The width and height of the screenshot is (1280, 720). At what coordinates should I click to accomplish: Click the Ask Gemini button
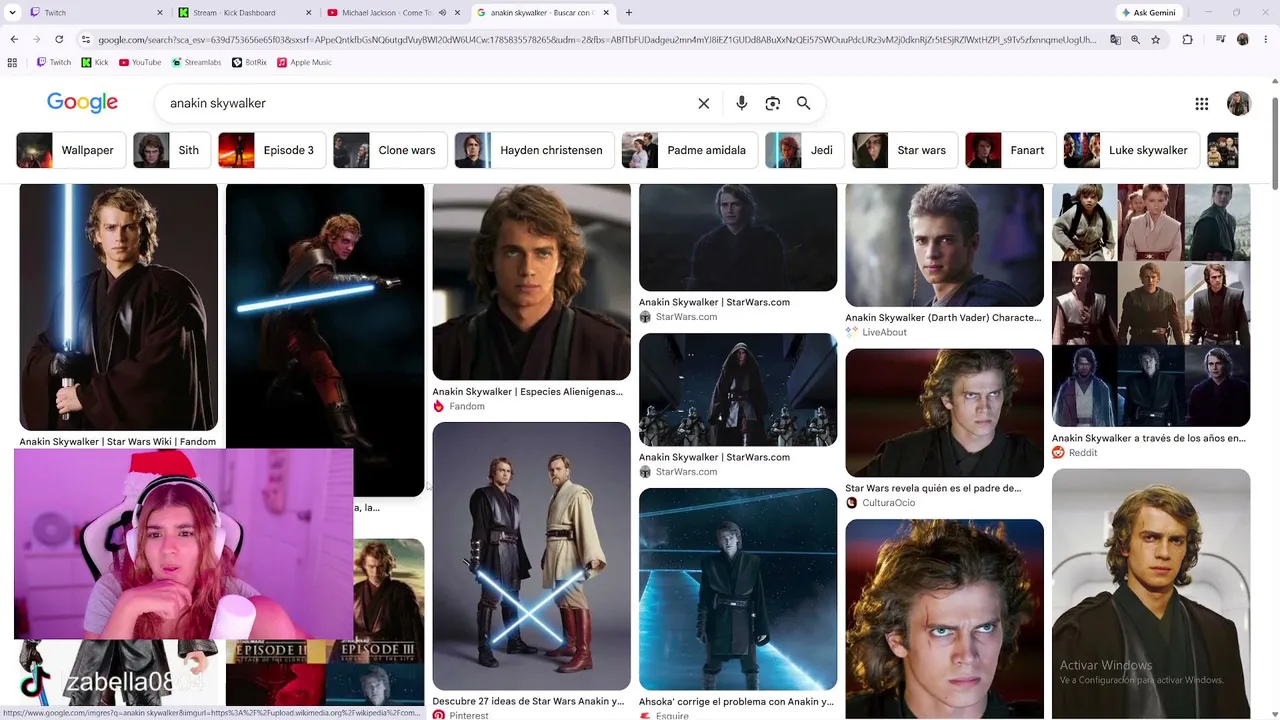(x=1149, y=13)
